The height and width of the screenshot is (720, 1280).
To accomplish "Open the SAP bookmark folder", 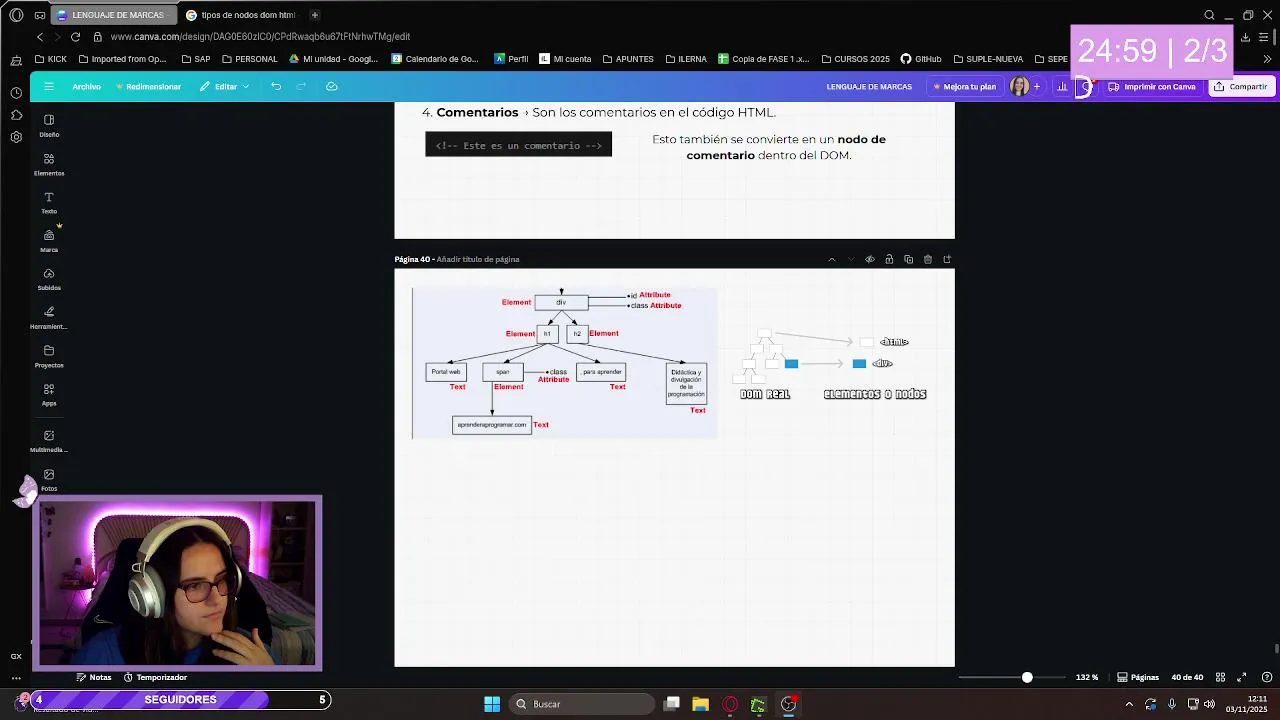I will coord(196,59).
